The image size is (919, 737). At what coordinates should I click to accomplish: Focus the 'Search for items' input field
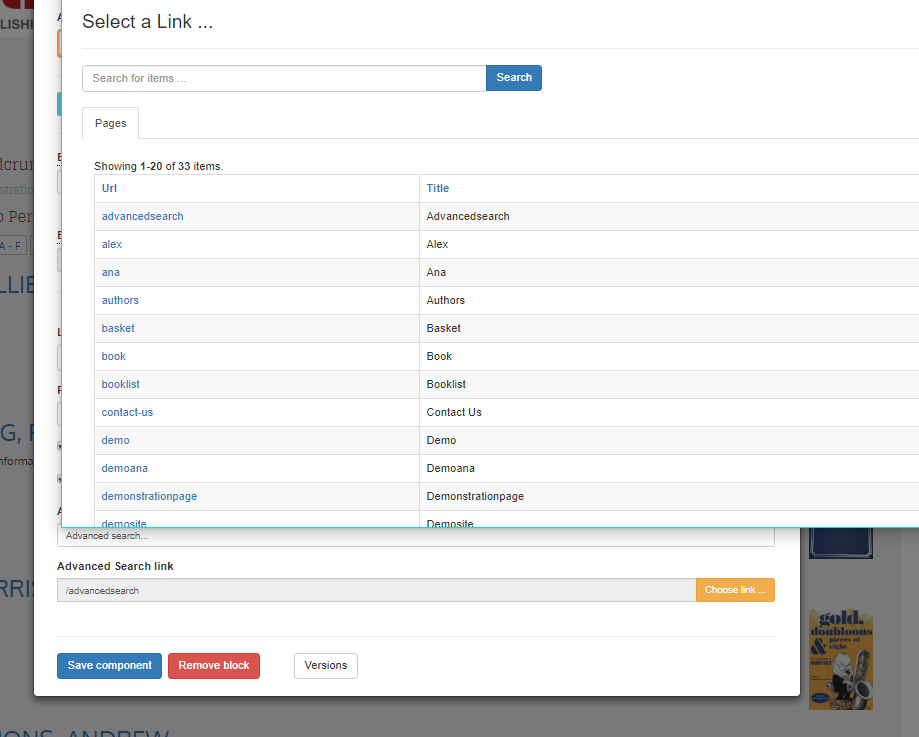[x=284, y=78]
